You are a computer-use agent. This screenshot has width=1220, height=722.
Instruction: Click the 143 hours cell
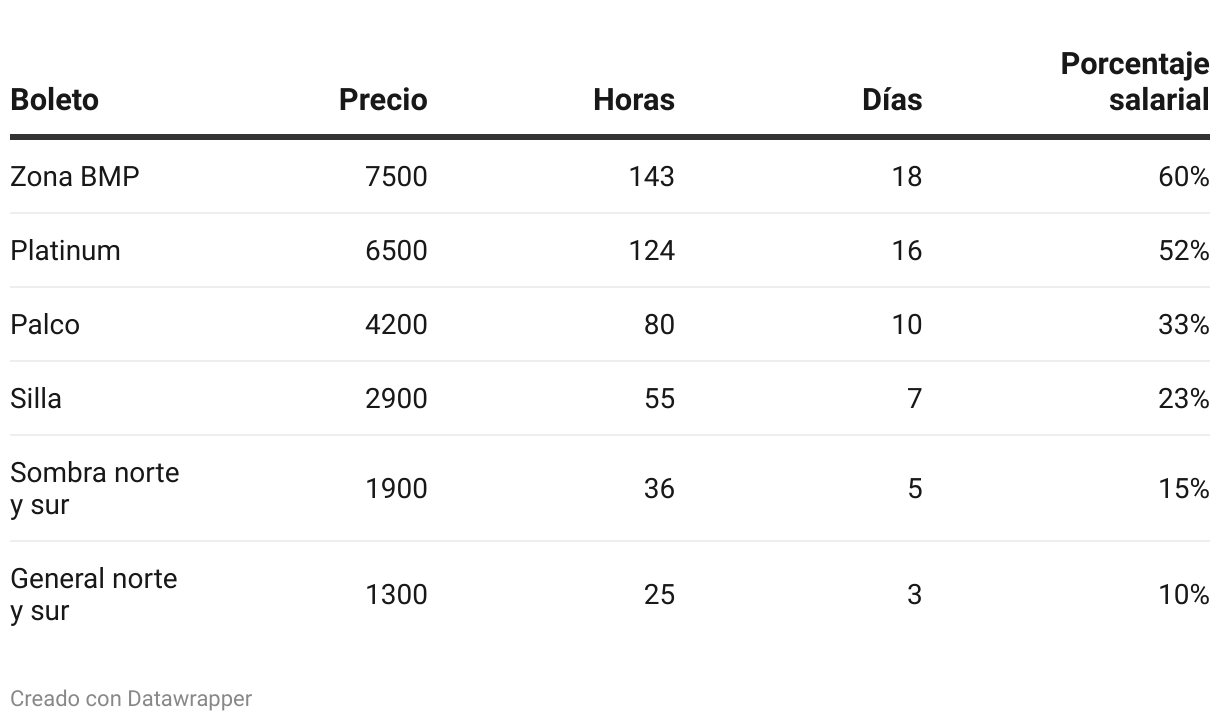tap(651, 177)
